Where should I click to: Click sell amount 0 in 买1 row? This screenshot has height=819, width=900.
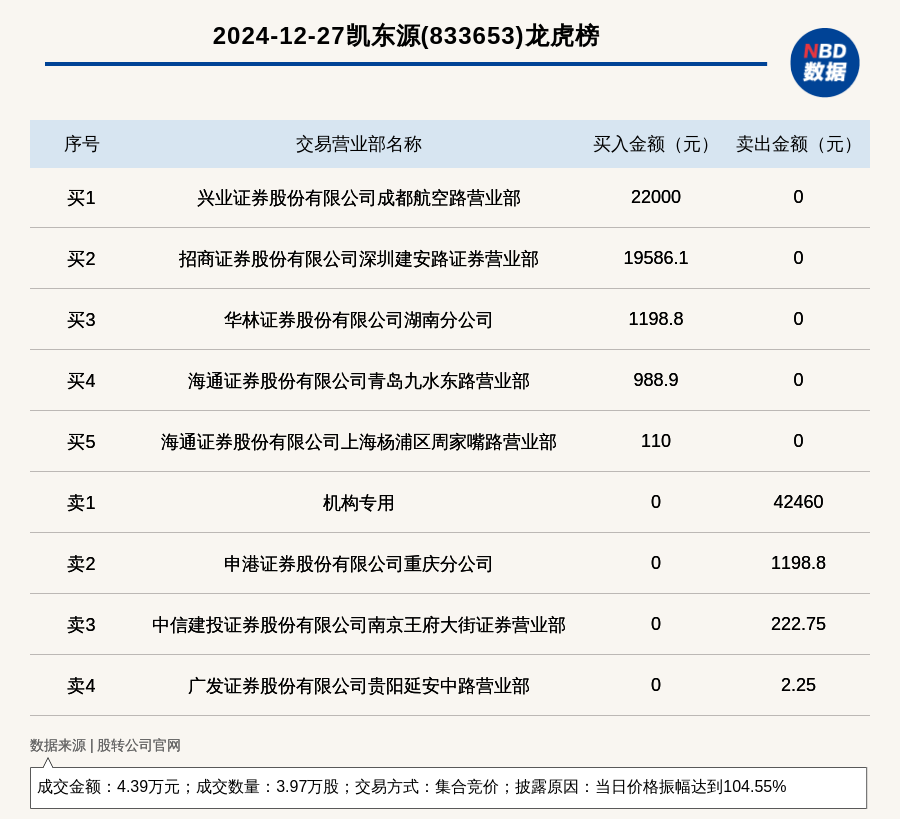[x=798, y=197]
